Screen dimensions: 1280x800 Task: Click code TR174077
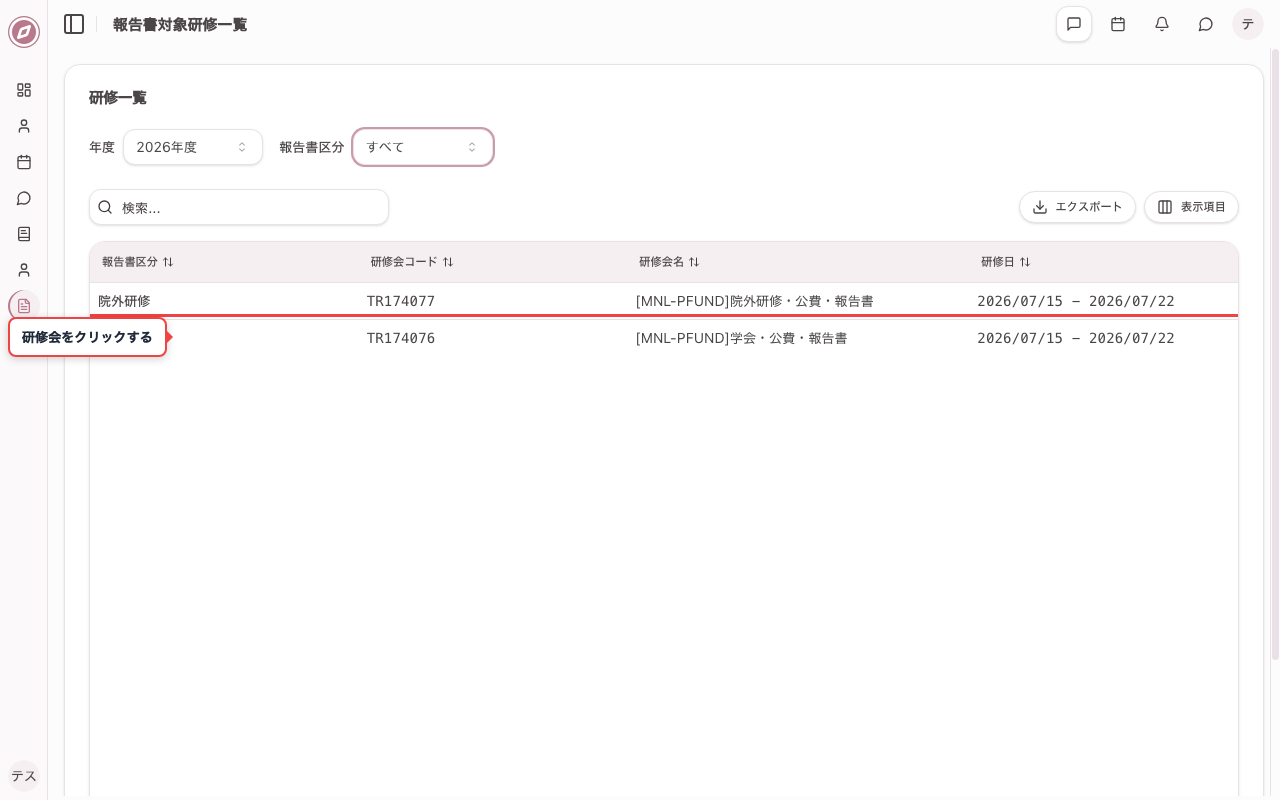click(401, 301)
